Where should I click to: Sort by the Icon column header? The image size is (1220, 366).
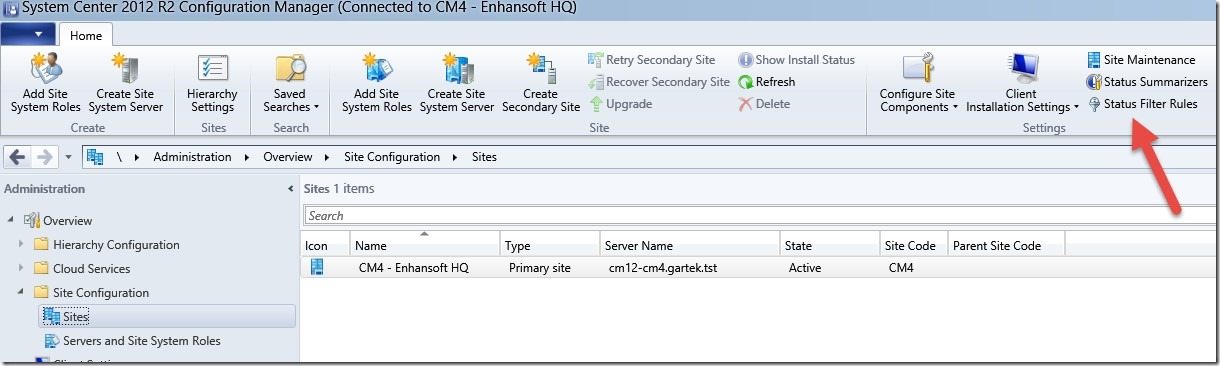pyautogui.click(x=325, y=246)
